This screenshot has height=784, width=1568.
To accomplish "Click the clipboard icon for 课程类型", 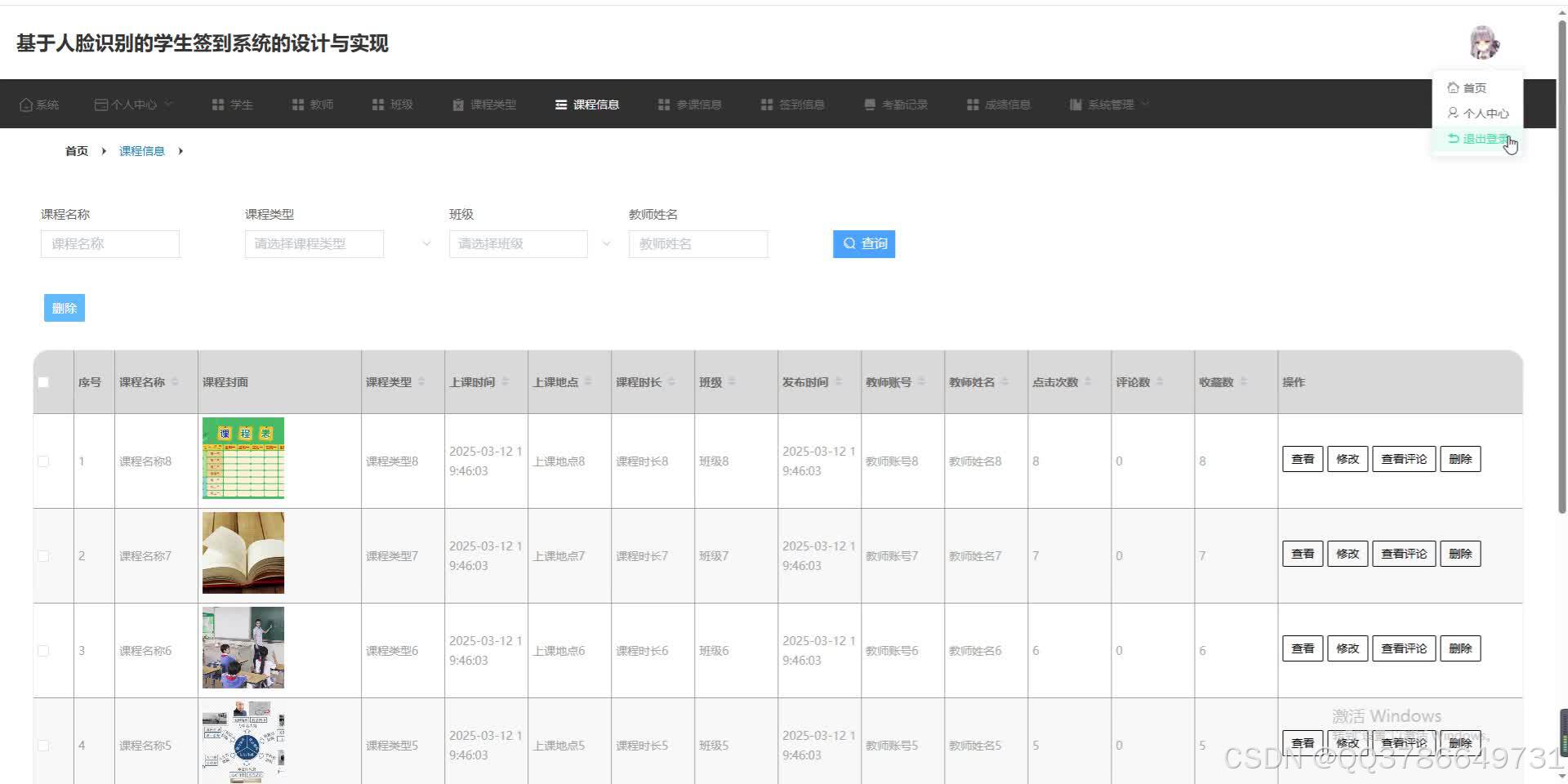I will [x=458, y=105].
